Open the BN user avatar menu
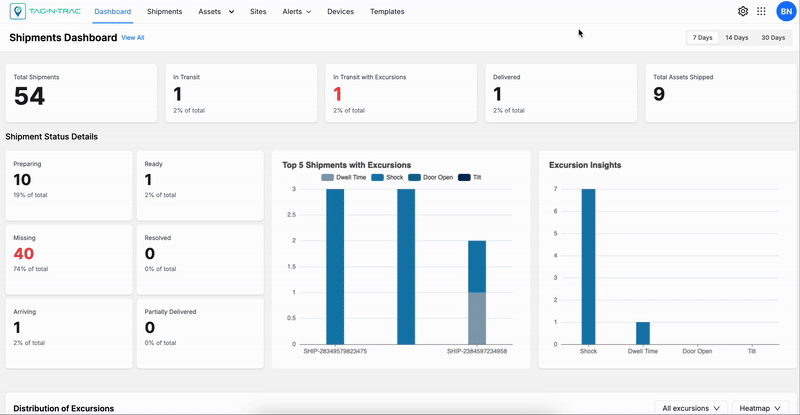 click(x=786, y=12)
